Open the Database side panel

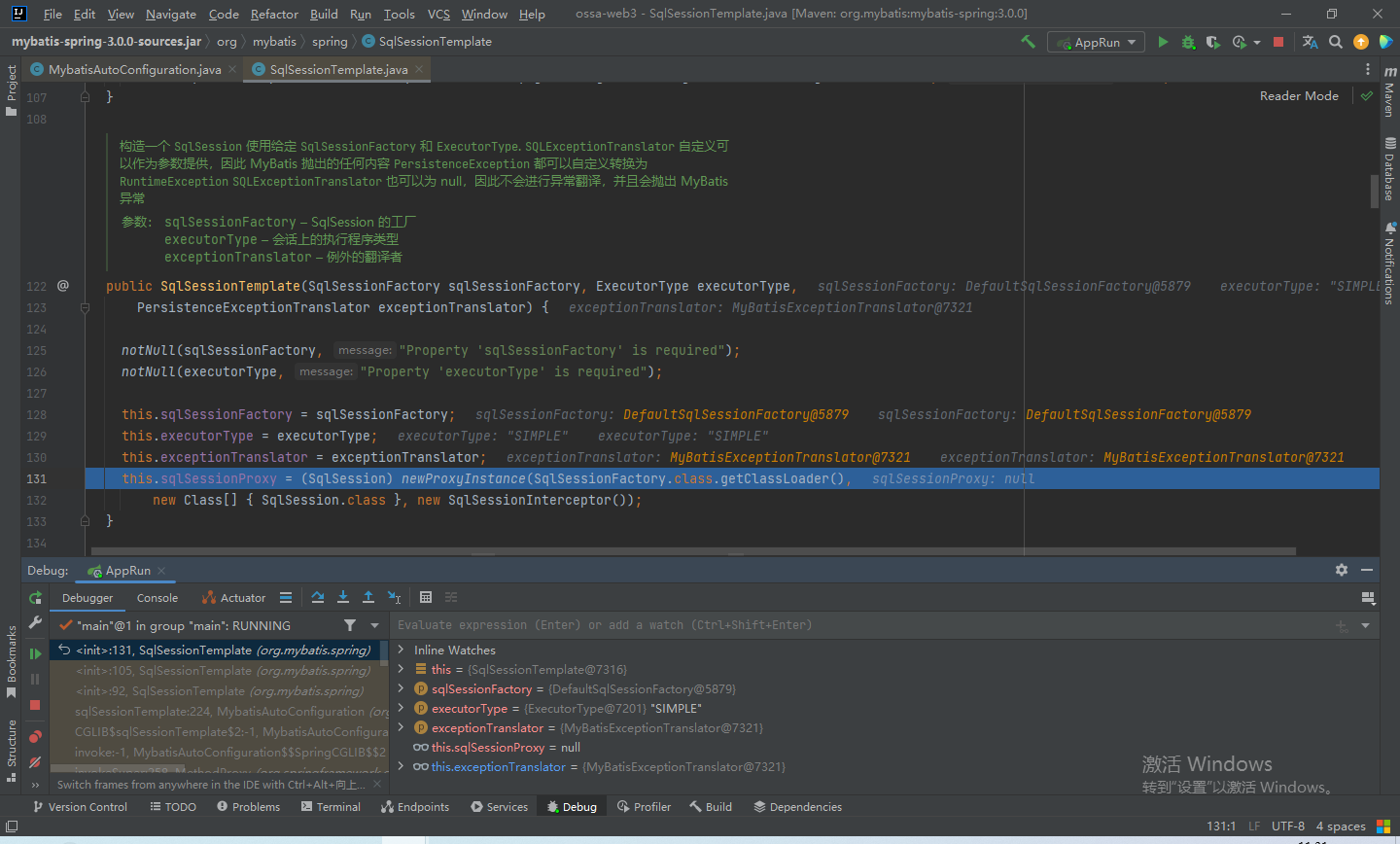click(x=1389, y=169)
